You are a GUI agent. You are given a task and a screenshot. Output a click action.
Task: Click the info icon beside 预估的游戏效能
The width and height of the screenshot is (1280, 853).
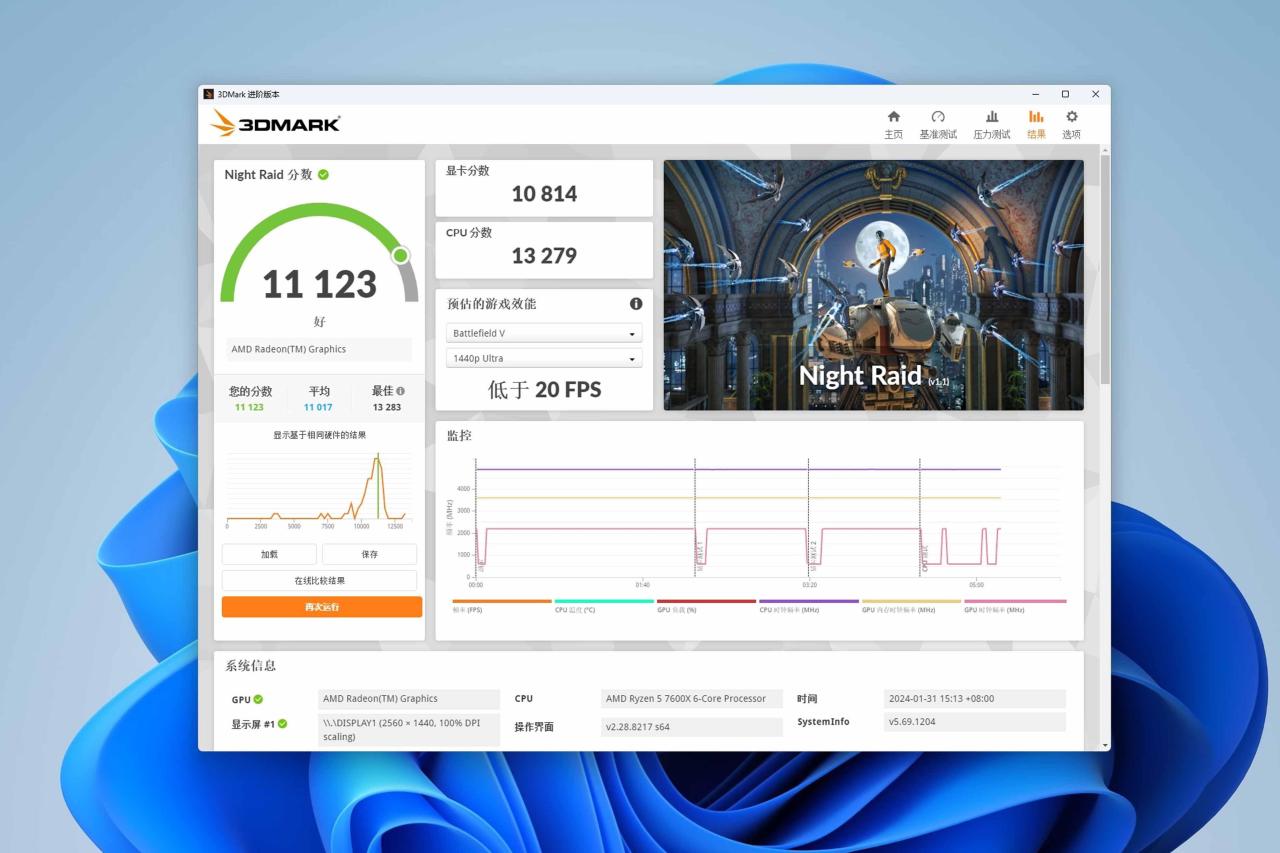click(x=636, y=304)
